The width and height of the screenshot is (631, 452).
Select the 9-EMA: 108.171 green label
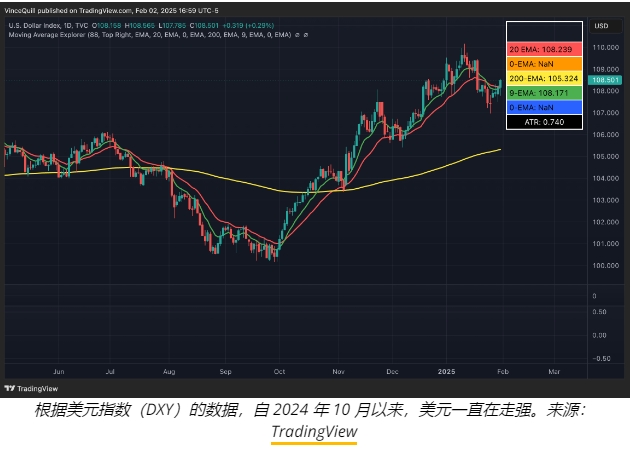(x=544, y=93)
